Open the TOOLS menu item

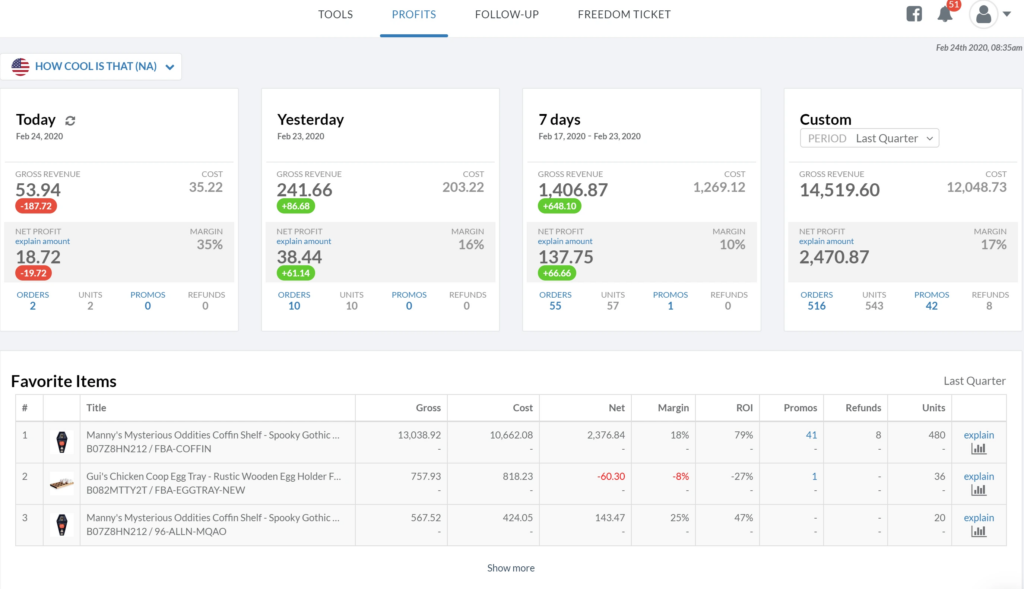(x=335, y=14)
